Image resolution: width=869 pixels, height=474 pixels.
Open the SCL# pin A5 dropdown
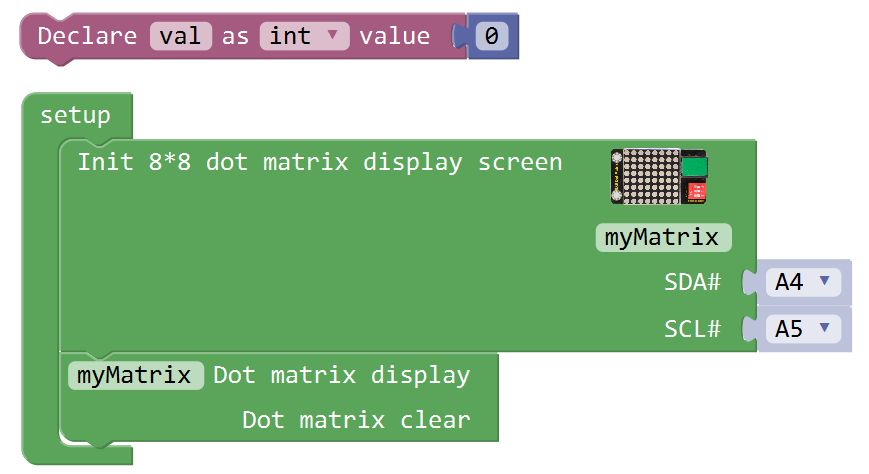(803, 329)
